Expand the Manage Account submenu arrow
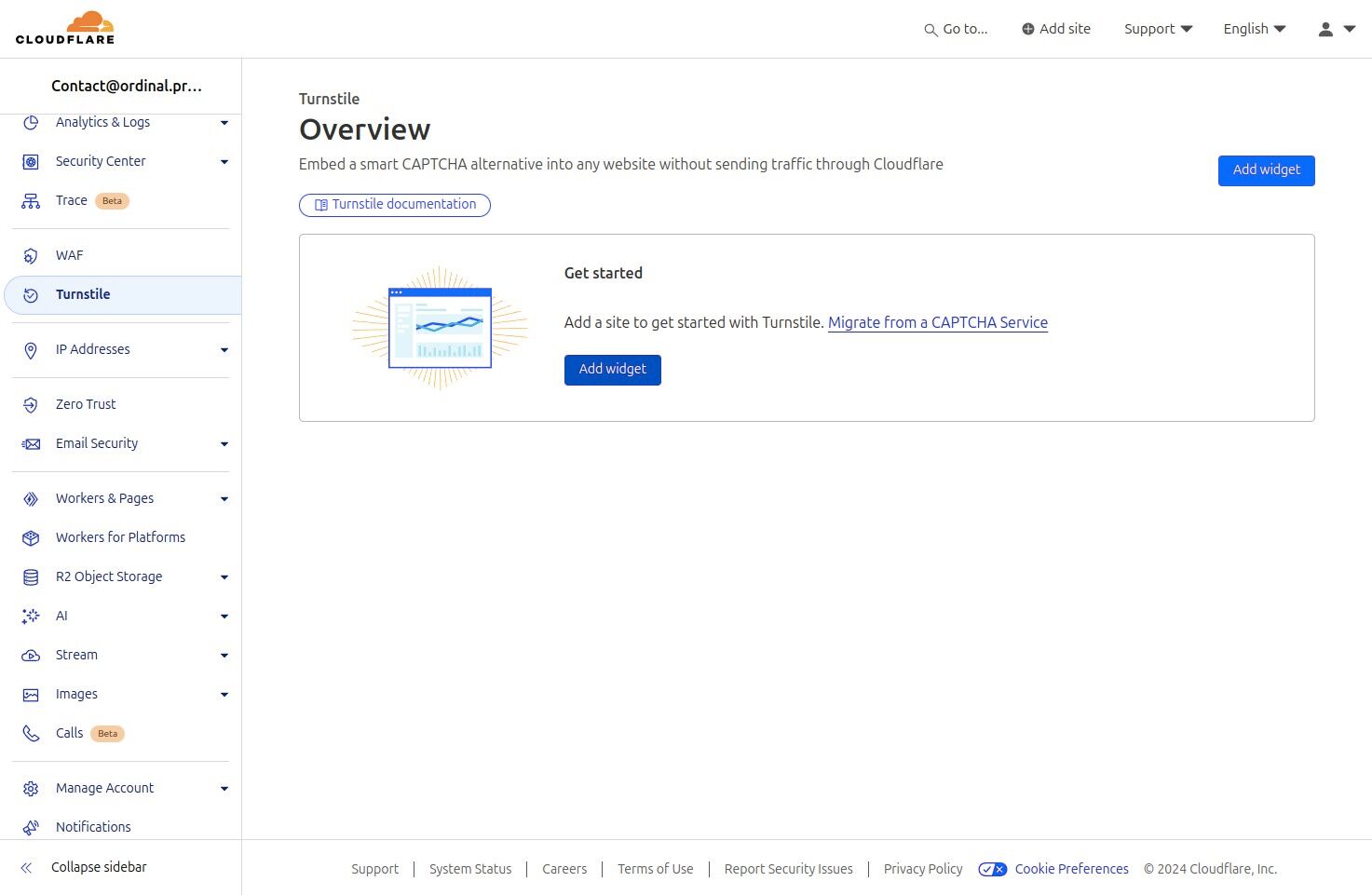Image resolution: width=1372 pixels, height=895 pixels. [x=224, y=789]
